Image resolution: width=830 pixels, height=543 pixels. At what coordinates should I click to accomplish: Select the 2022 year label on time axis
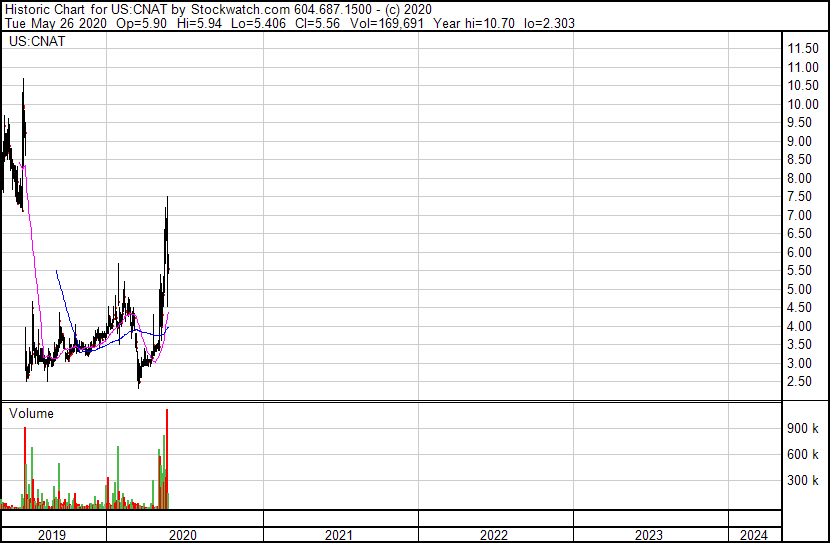tap(494, 535)
